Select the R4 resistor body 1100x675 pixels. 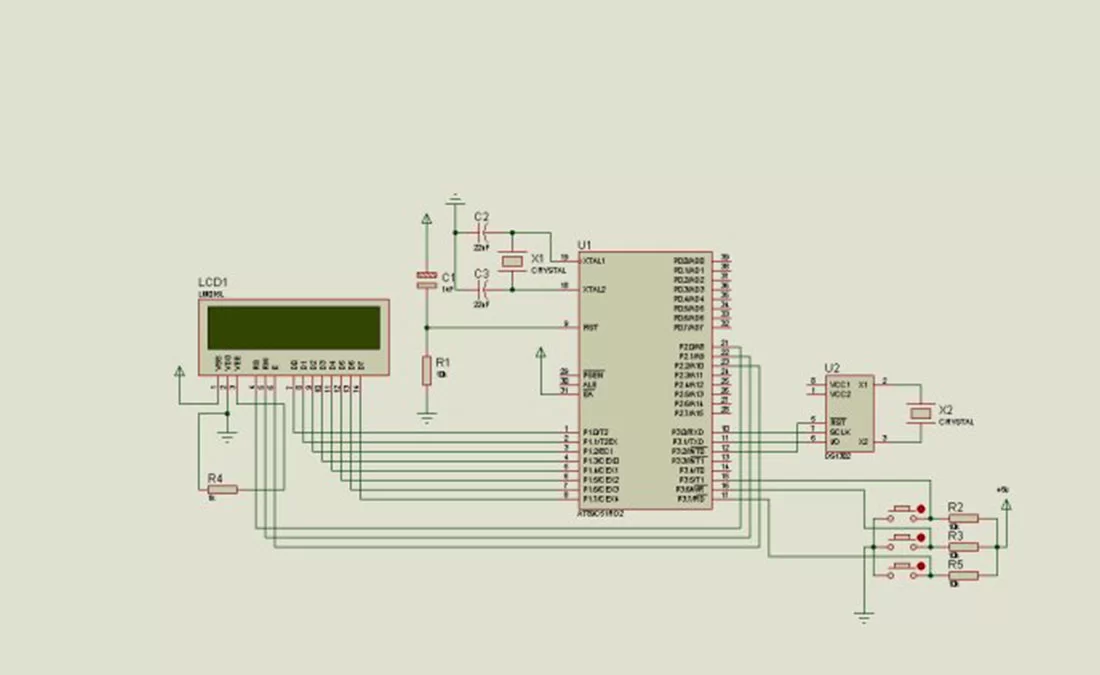[223, 489]
